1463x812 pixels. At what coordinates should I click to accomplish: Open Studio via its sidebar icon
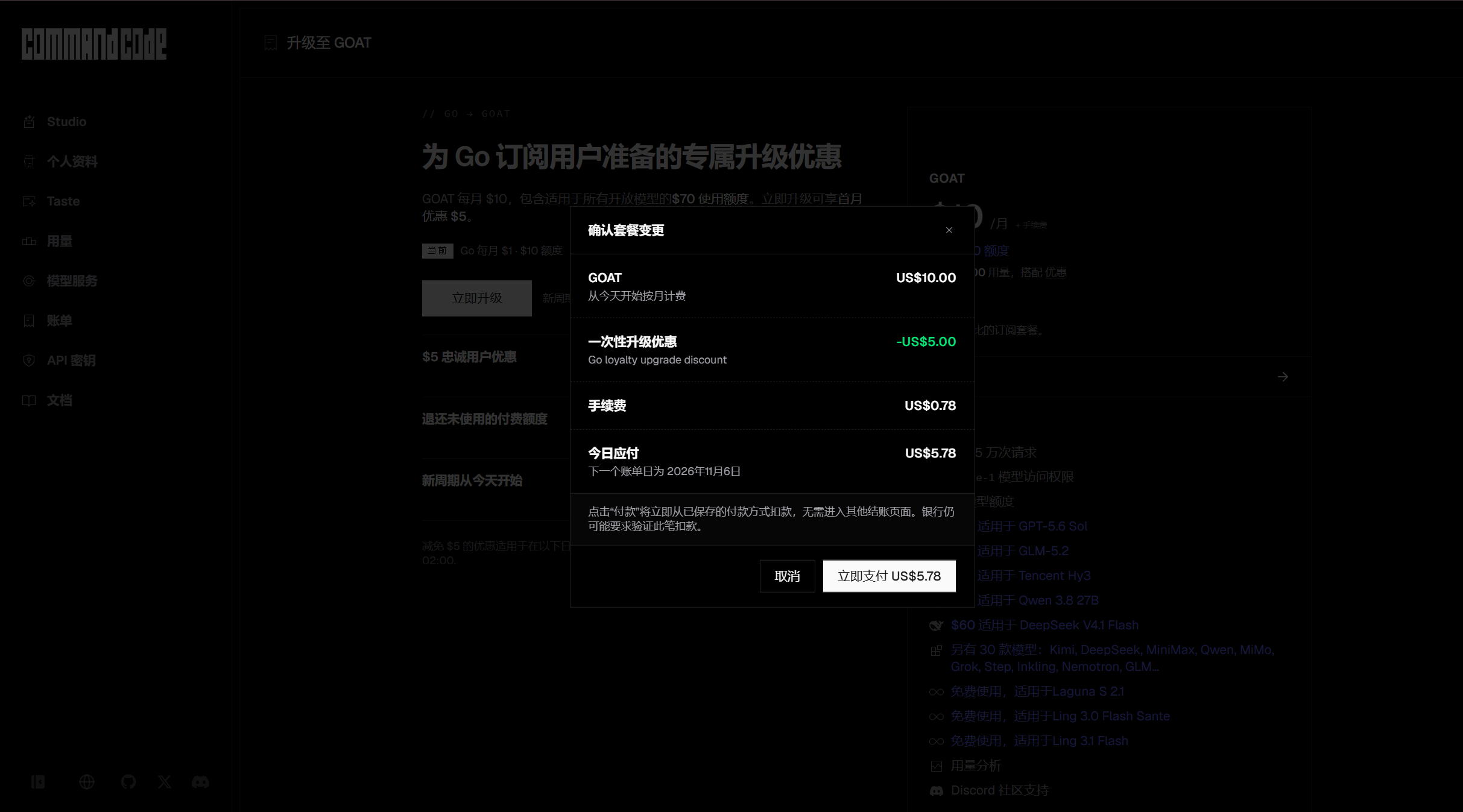29,122
